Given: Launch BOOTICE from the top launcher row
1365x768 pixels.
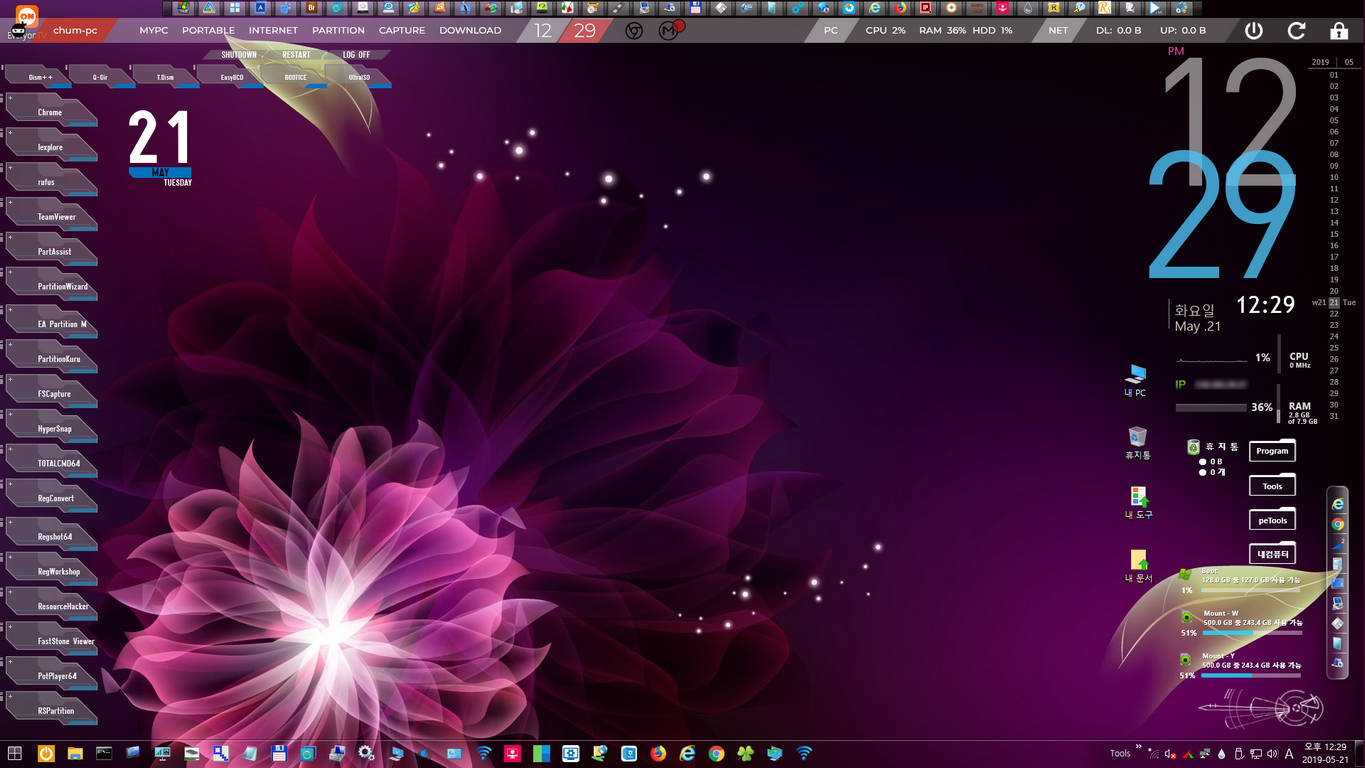Looking at the screenshot, I should click(296, 76).
